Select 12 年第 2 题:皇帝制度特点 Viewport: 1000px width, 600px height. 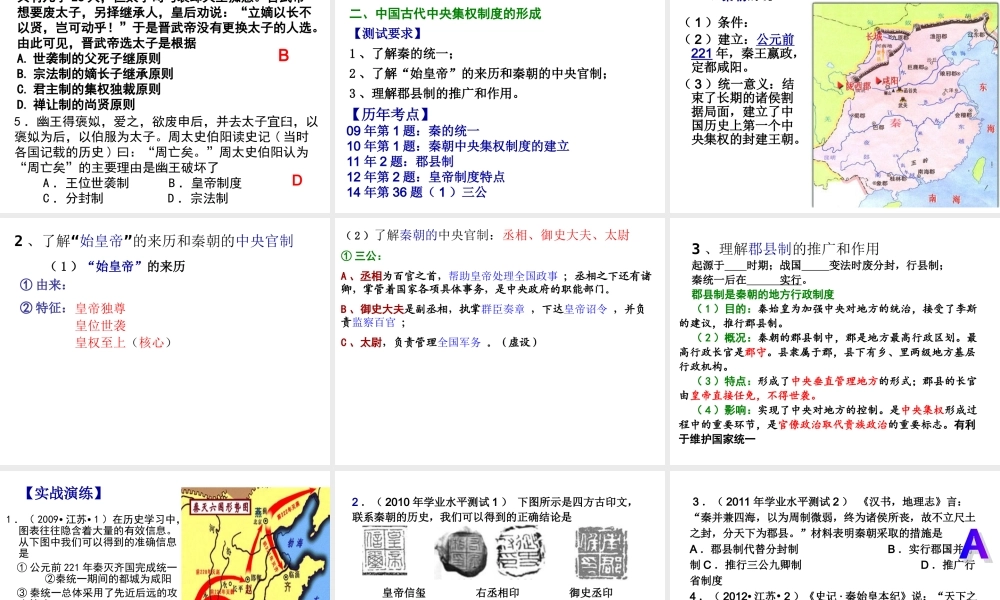(425, 177)
